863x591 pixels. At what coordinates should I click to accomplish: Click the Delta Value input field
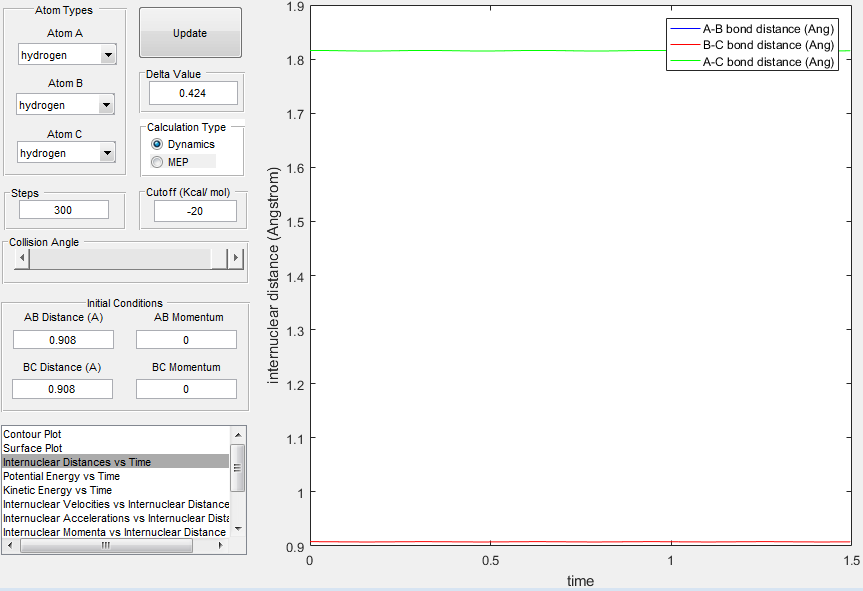point(193,93)
